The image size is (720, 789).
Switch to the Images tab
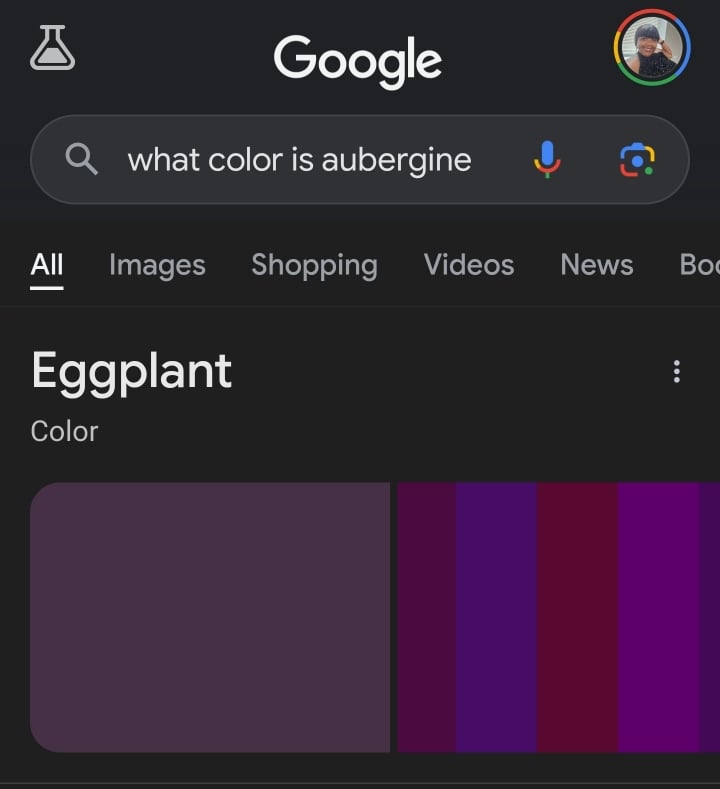click(157, 265)
